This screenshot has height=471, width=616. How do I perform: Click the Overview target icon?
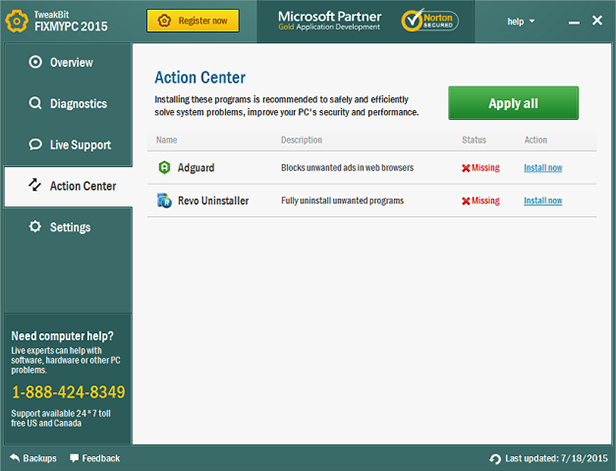point(35,62)
